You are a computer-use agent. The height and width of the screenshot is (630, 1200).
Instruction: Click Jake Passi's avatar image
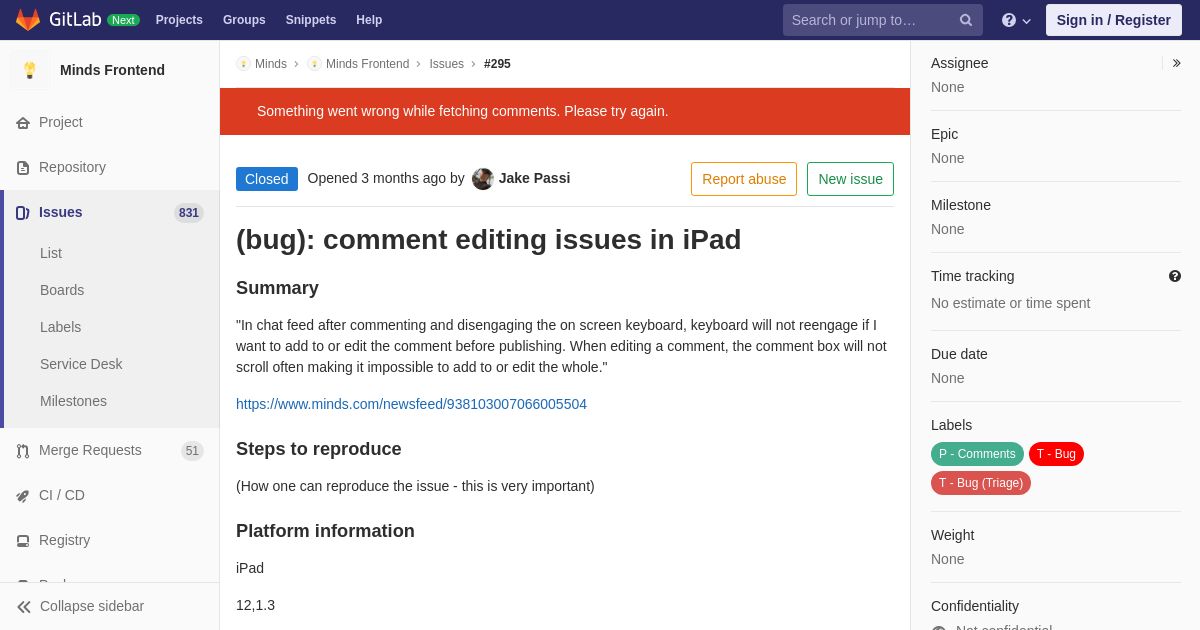pos(483,179)
